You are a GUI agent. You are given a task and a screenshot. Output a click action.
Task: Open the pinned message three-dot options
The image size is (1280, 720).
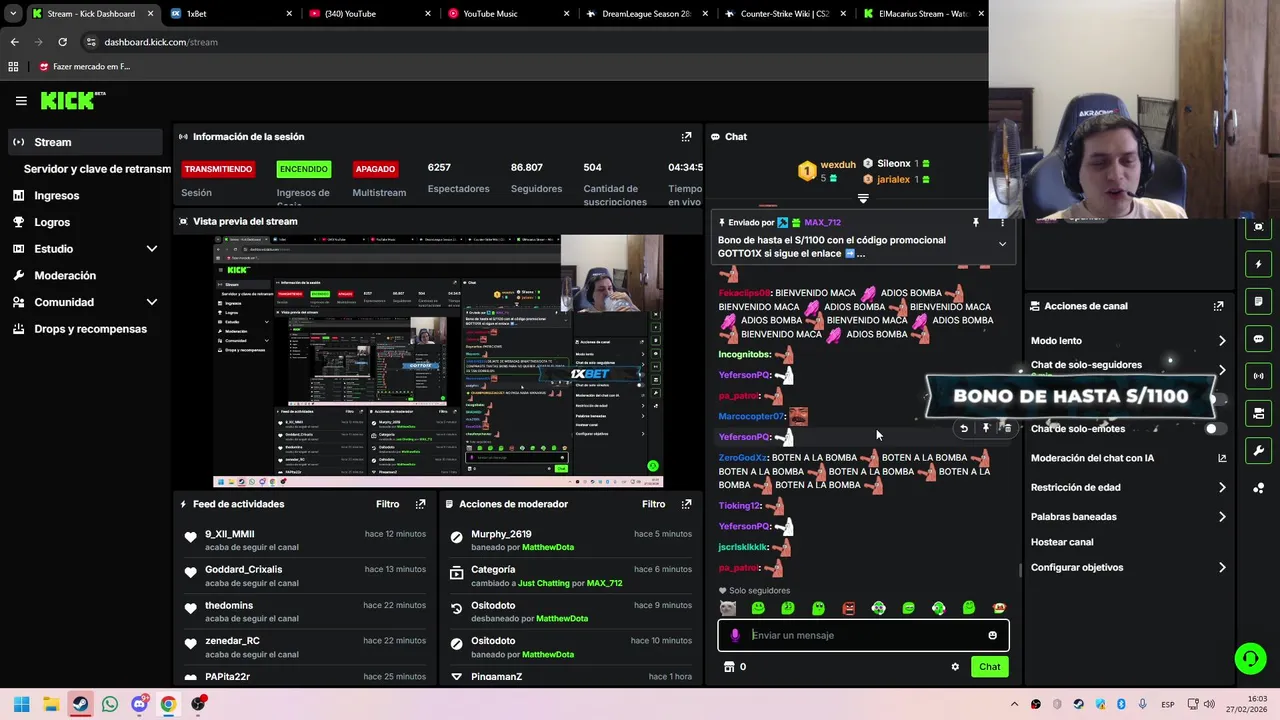1002,222
